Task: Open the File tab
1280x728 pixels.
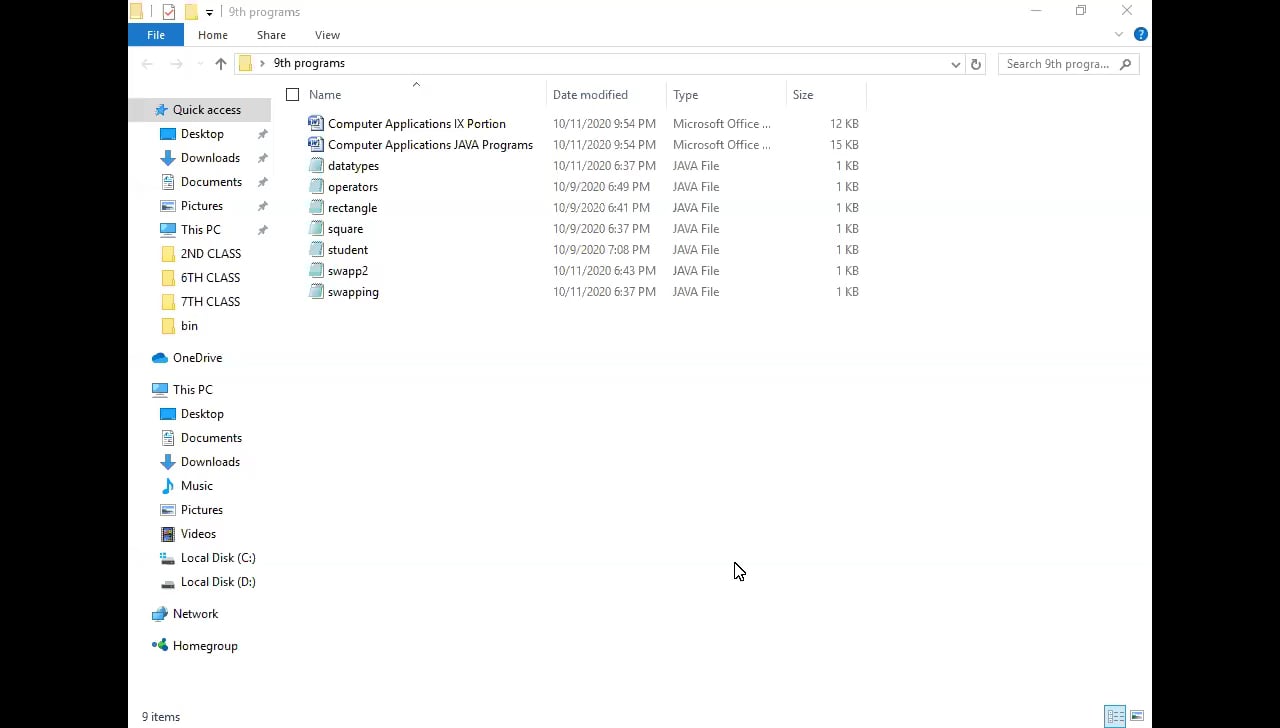Action: click(156, 35)
